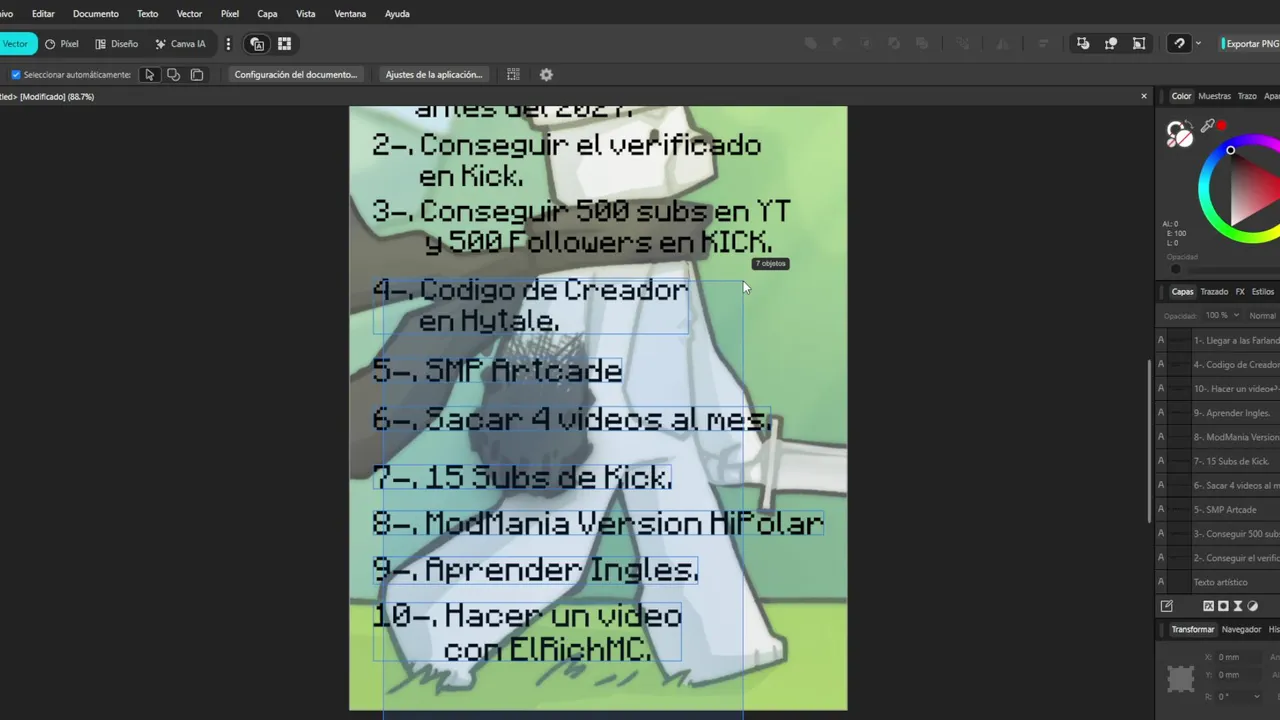Adjust the color panel Opacidad slider
The image size is (1280, 720).
point(1230,269)
